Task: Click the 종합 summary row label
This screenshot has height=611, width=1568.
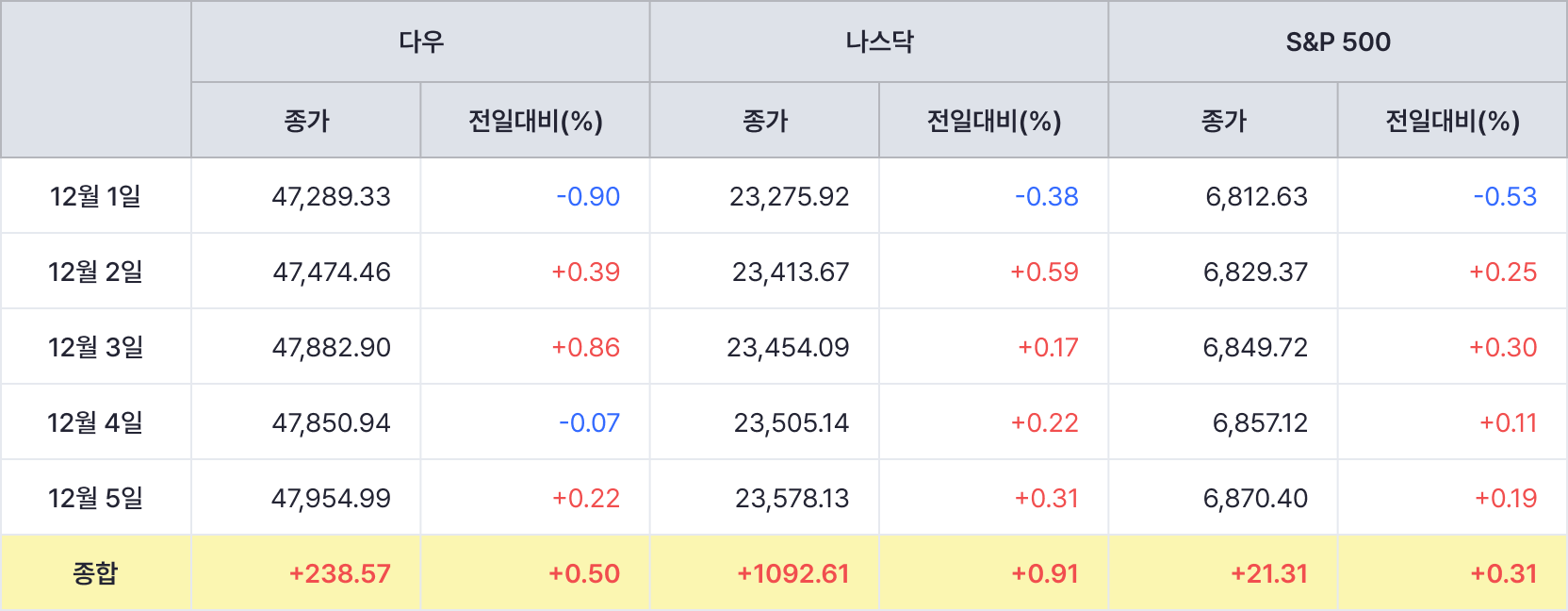Action: [95, 573]
